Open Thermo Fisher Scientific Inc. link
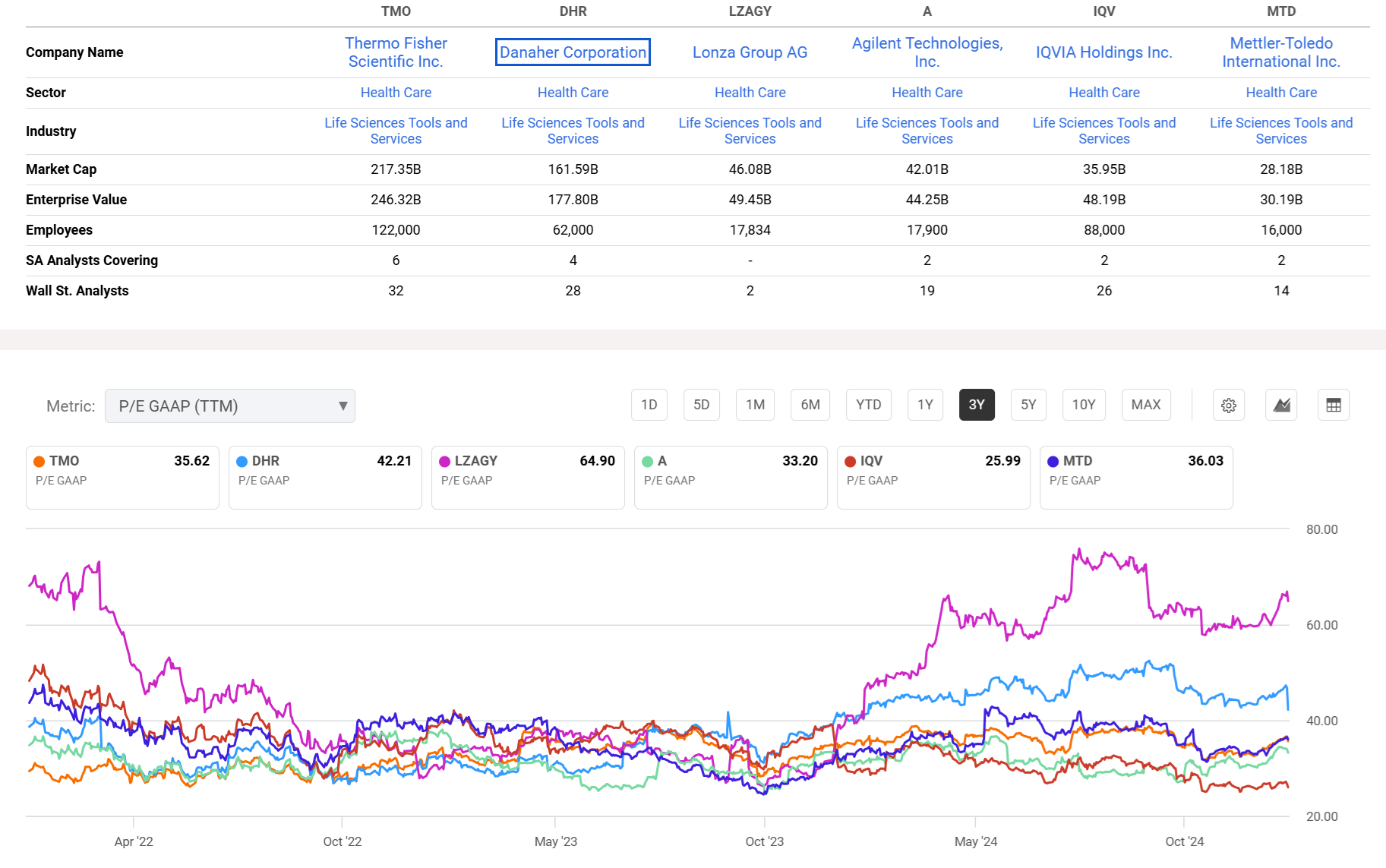Viewport: 1386px width, 868px height. [396, 52]
